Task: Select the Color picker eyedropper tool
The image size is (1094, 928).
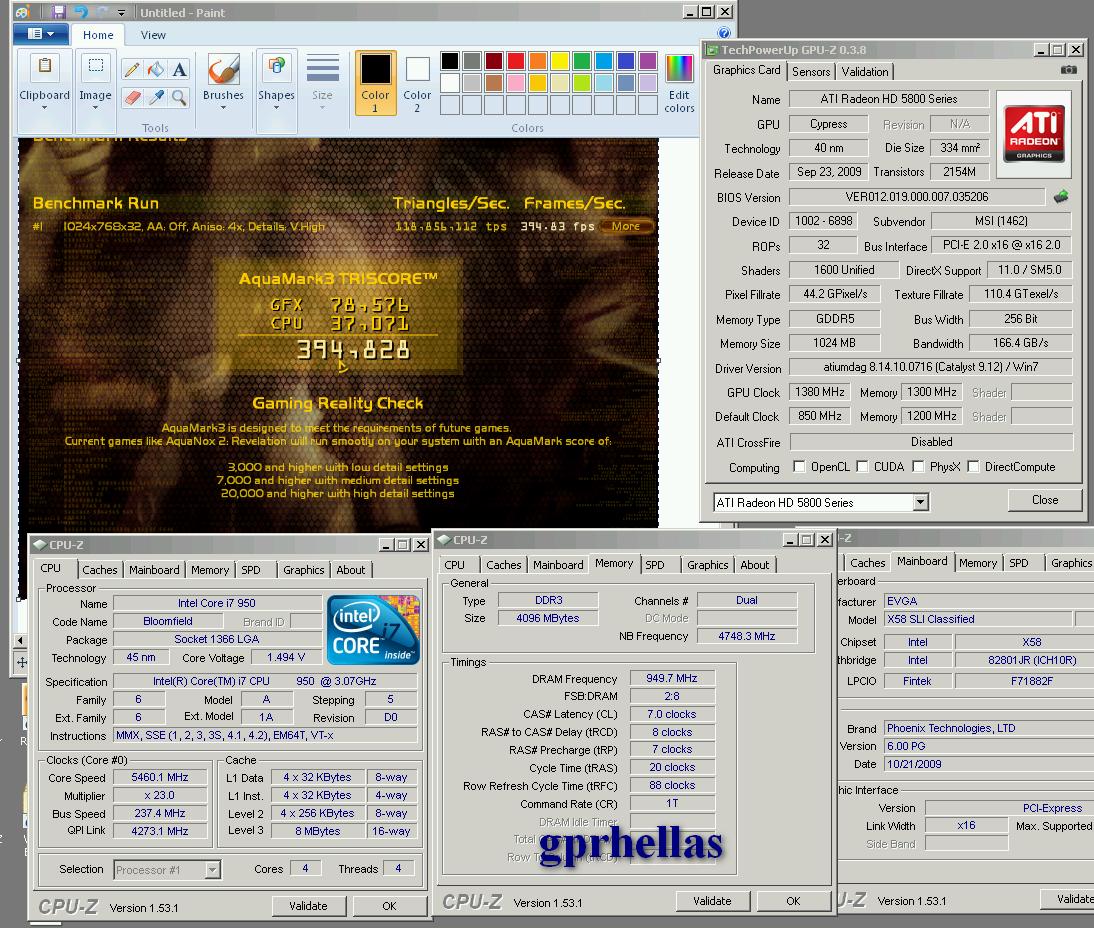Action: click(x=156, y=97)
